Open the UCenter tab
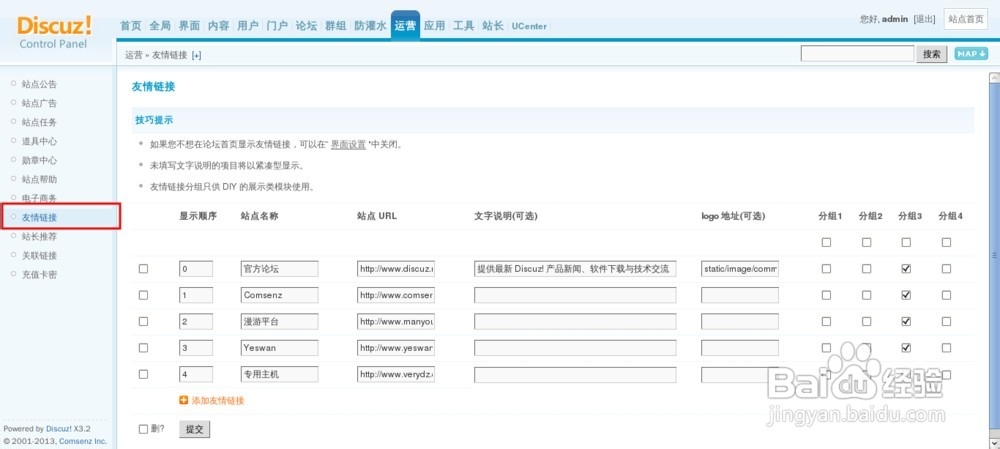Screen dimensions: 1000x449 point(529,26)
